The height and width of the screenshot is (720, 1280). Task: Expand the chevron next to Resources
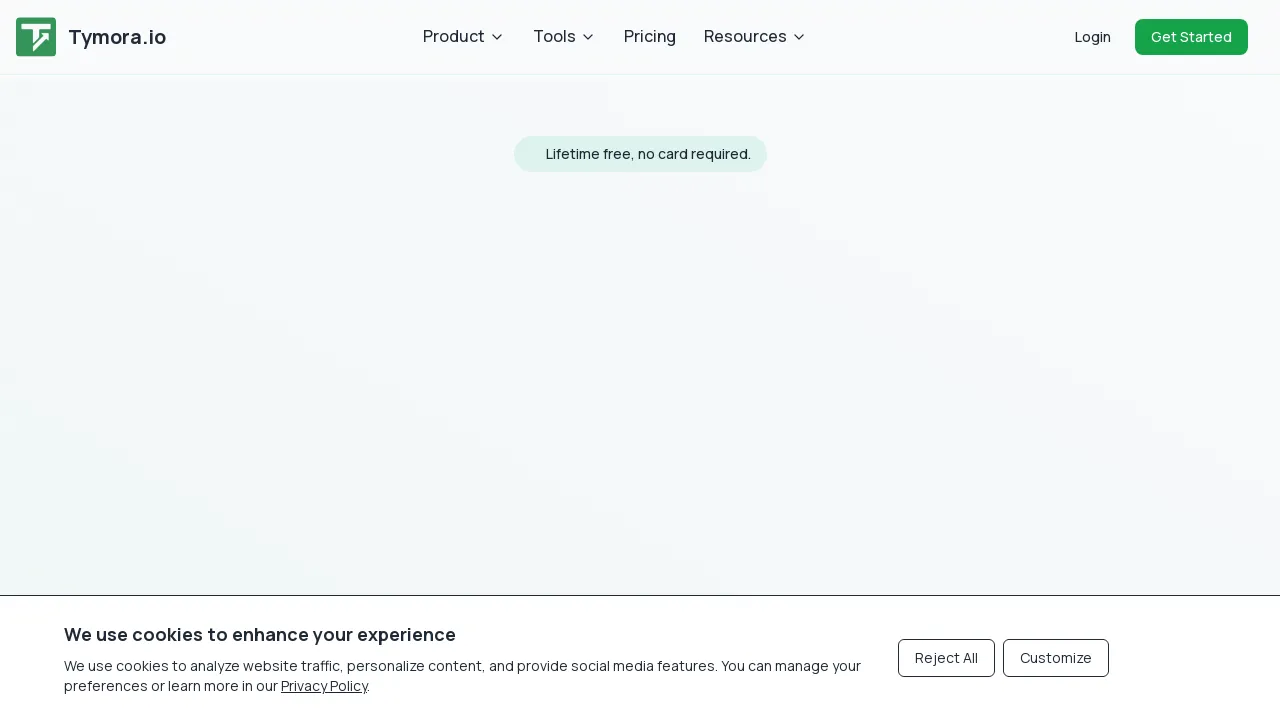click(799, 37)
